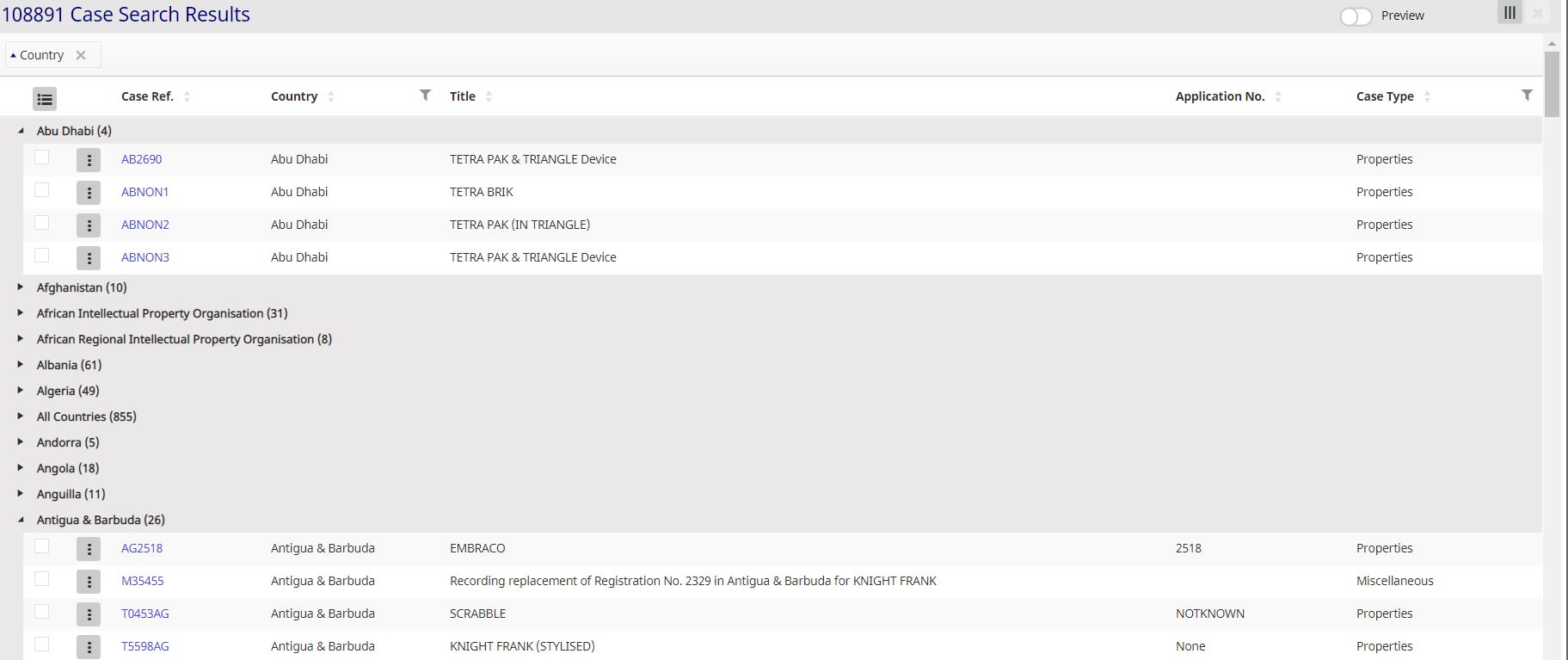Collapse the Abu Dhabi group
The height and width of the screenshot is (660, 1568).
point(21,131)
